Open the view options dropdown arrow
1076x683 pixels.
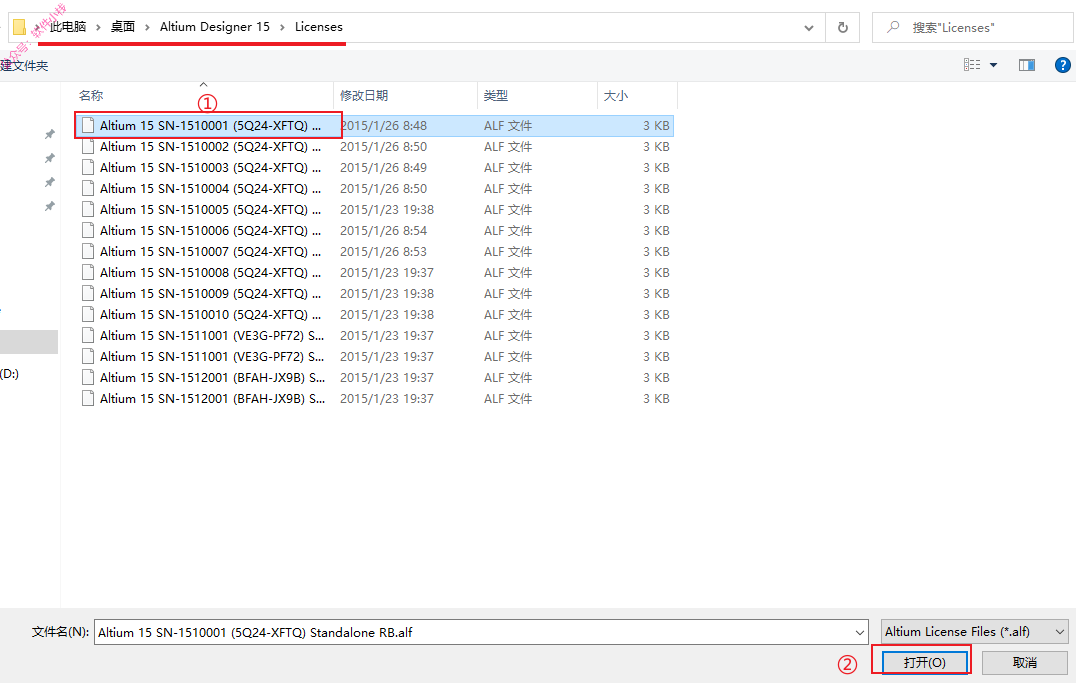click(993, 65)
